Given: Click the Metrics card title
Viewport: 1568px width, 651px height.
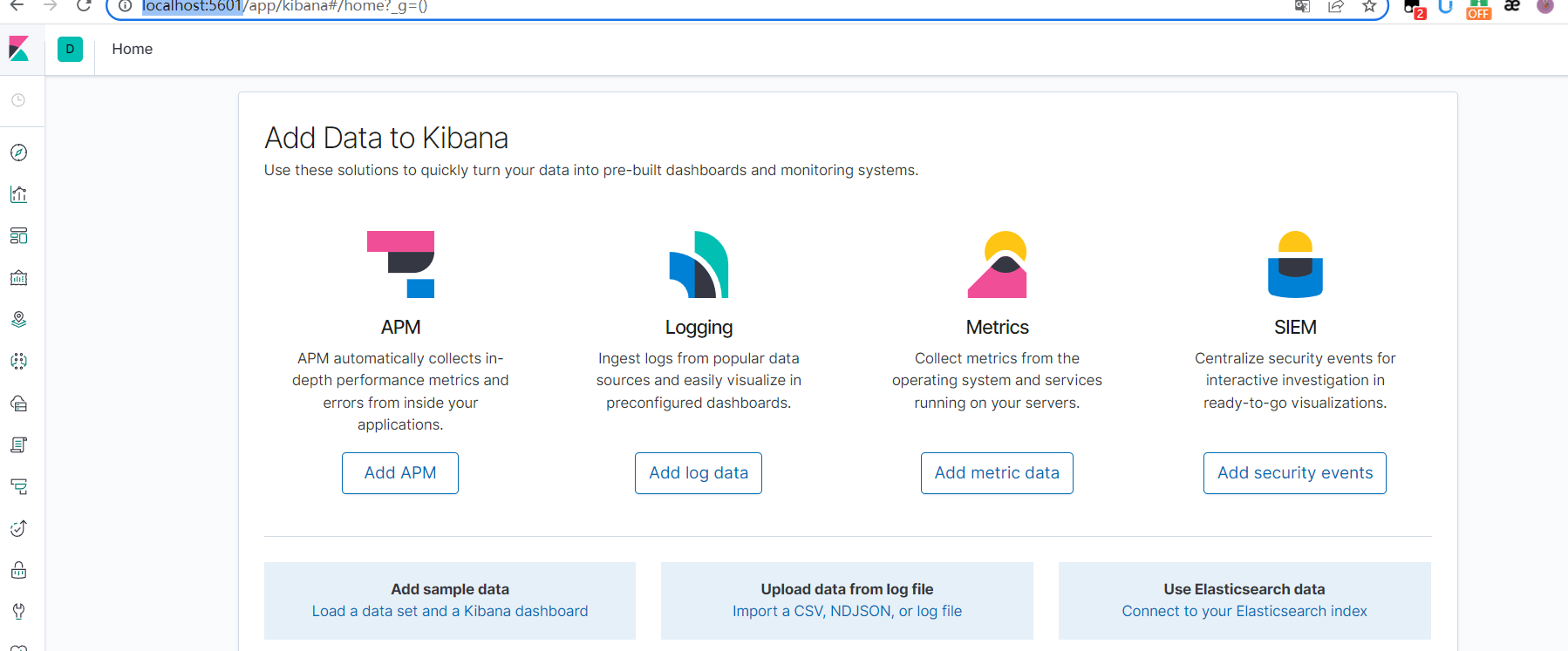Looking at the screenshot, I should (998, 327).
